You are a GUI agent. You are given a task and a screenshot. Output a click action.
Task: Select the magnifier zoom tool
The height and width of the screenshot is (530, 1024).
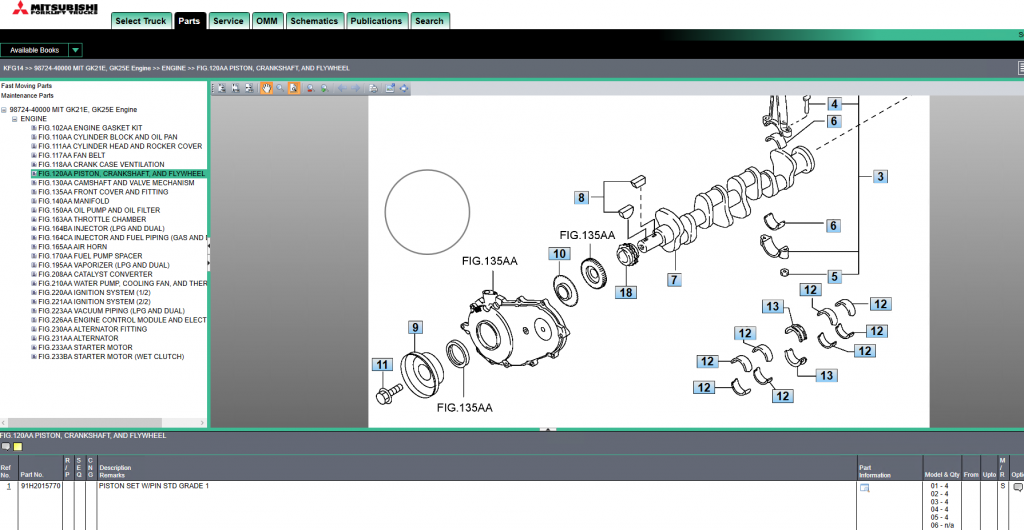(x=280, y=88)
